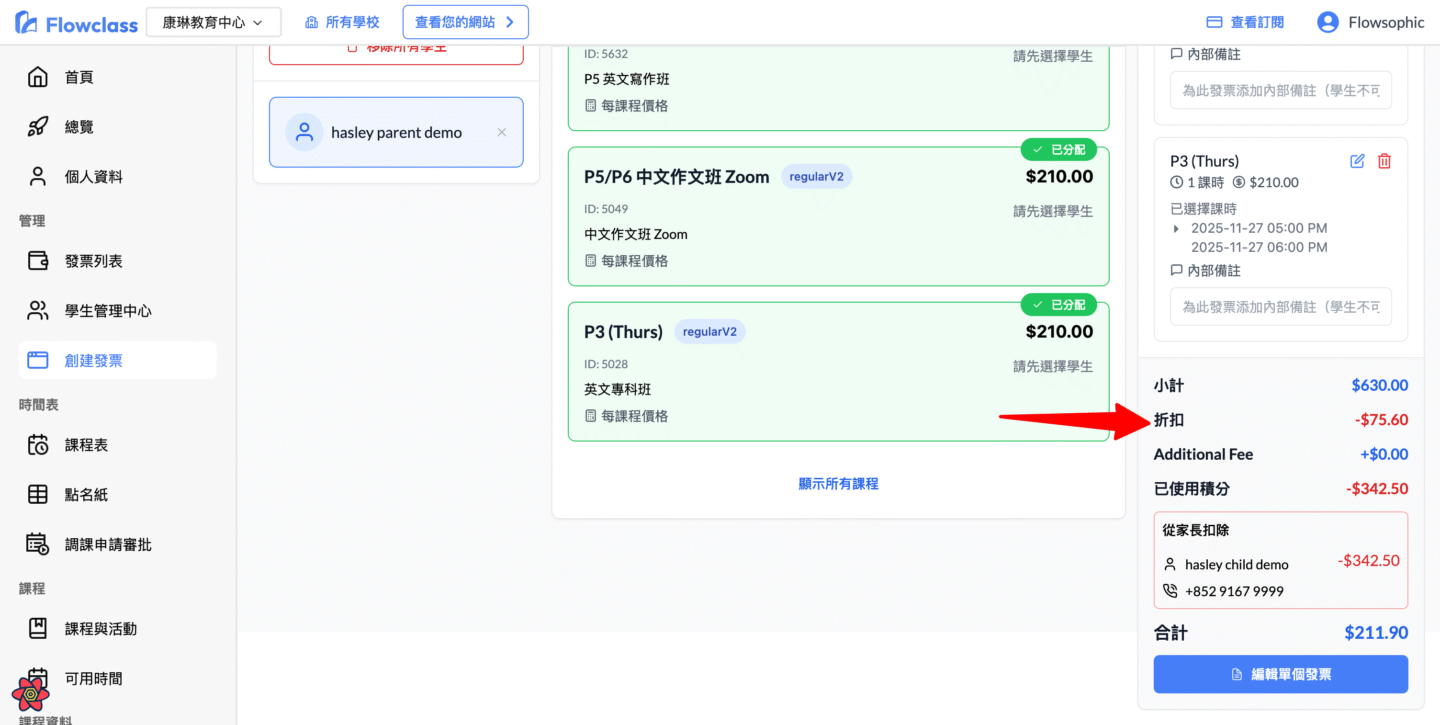The image size is (1440, 725).
Task: Open 首頁 from the sidebar
Action: [79, 77]
